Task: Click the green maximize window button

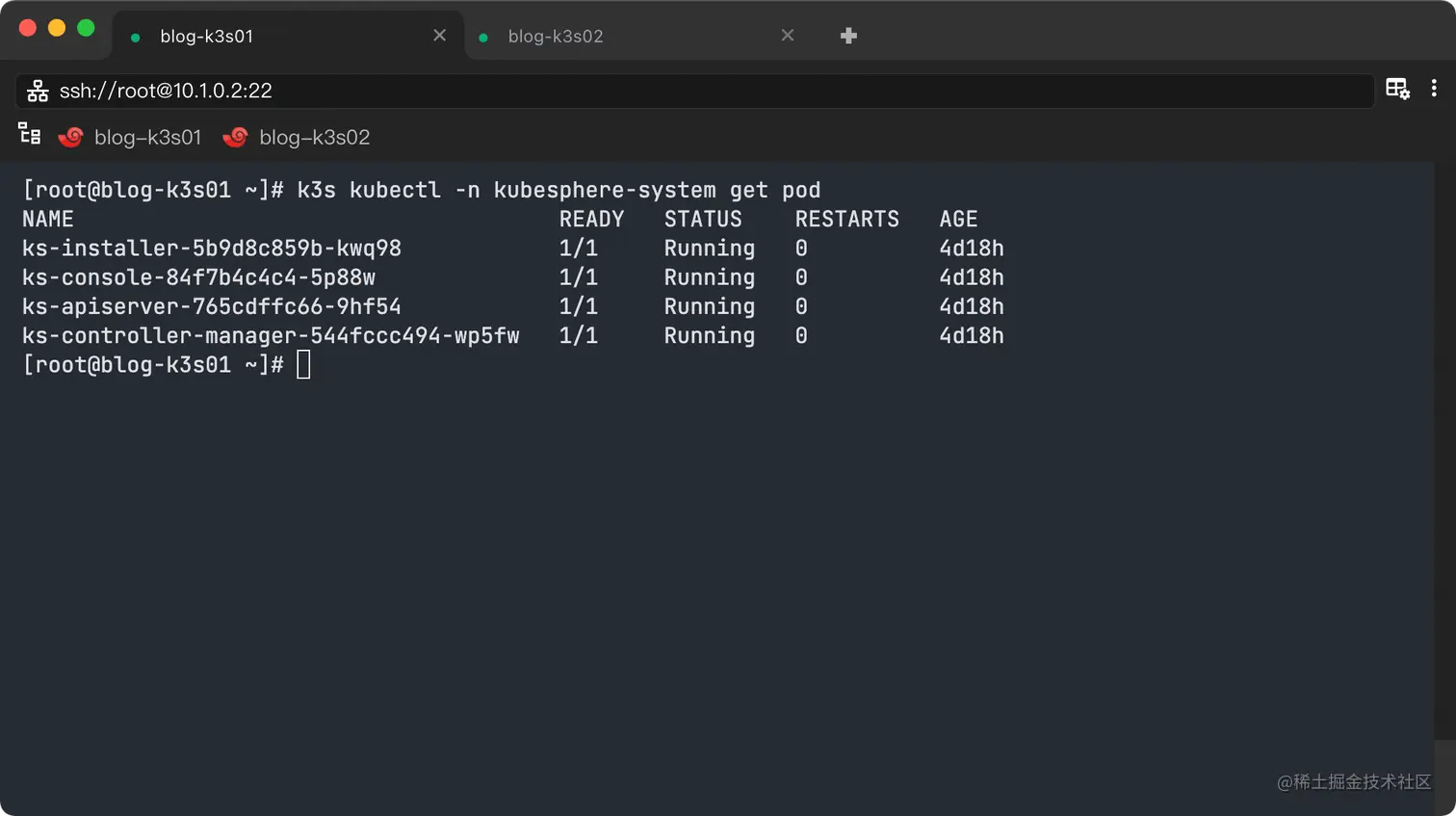Action: 86,28
